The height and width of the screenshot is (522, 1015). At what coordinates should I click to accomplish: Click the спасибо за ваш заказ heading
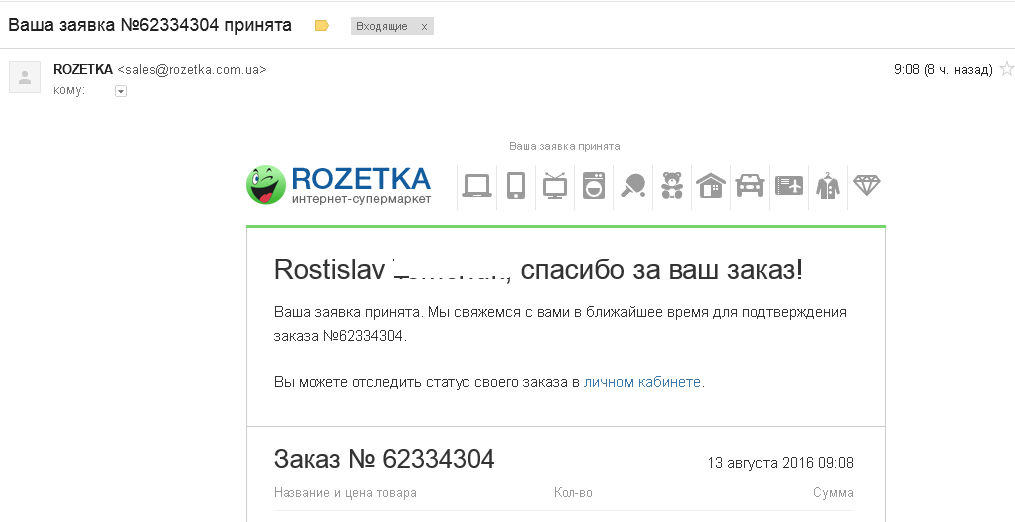pyautogui.click(x=662, y=270)
